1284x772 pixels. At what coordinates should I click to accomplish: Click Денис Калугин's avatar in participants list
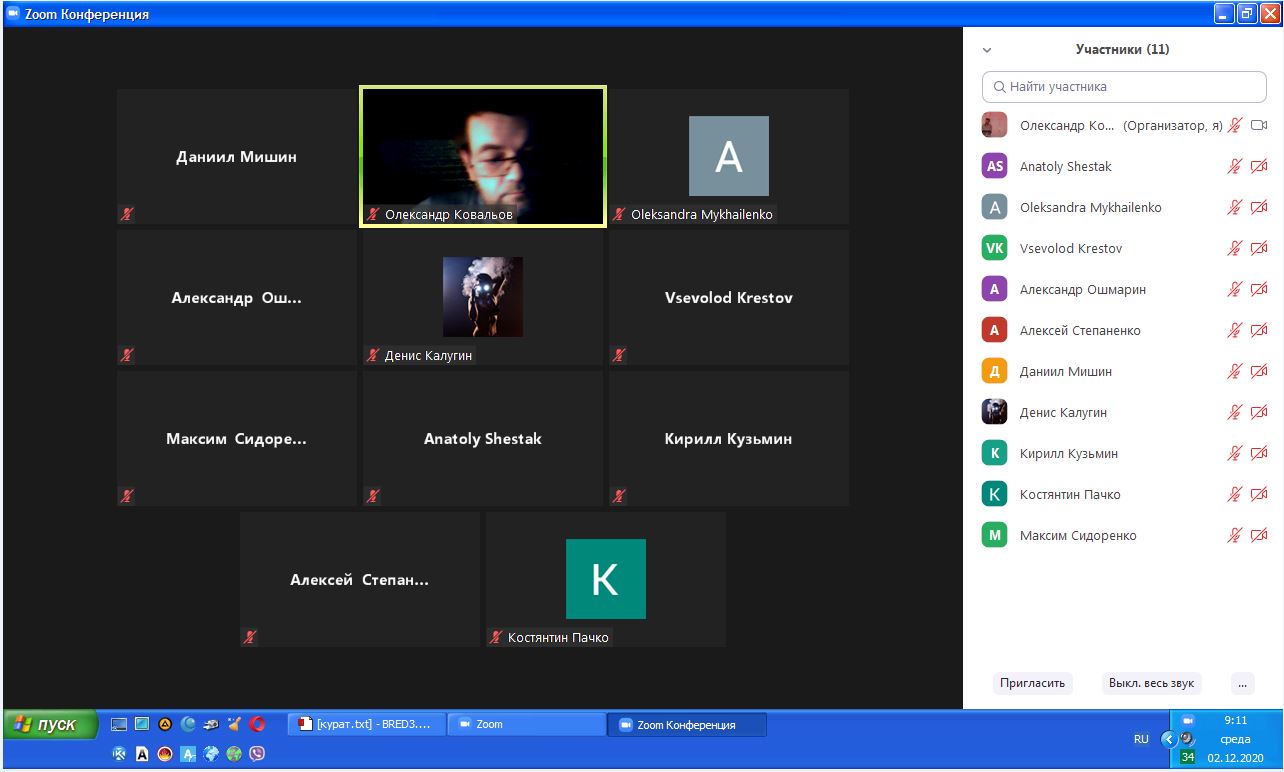(994, 412)
